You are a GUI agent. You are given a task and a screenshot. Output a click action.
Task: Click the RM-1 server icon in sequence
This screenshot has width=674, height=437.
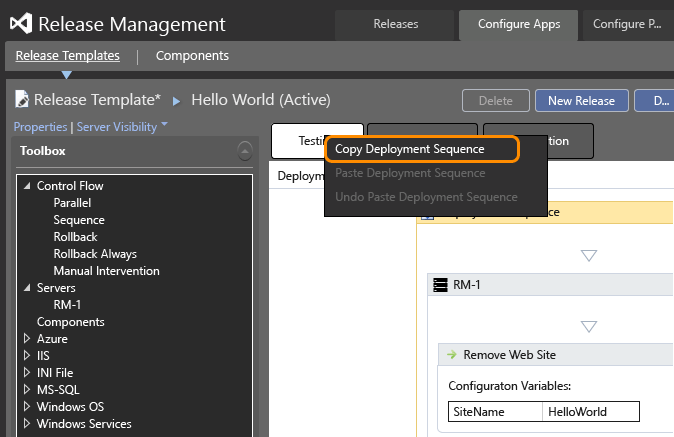pos(440,285)
